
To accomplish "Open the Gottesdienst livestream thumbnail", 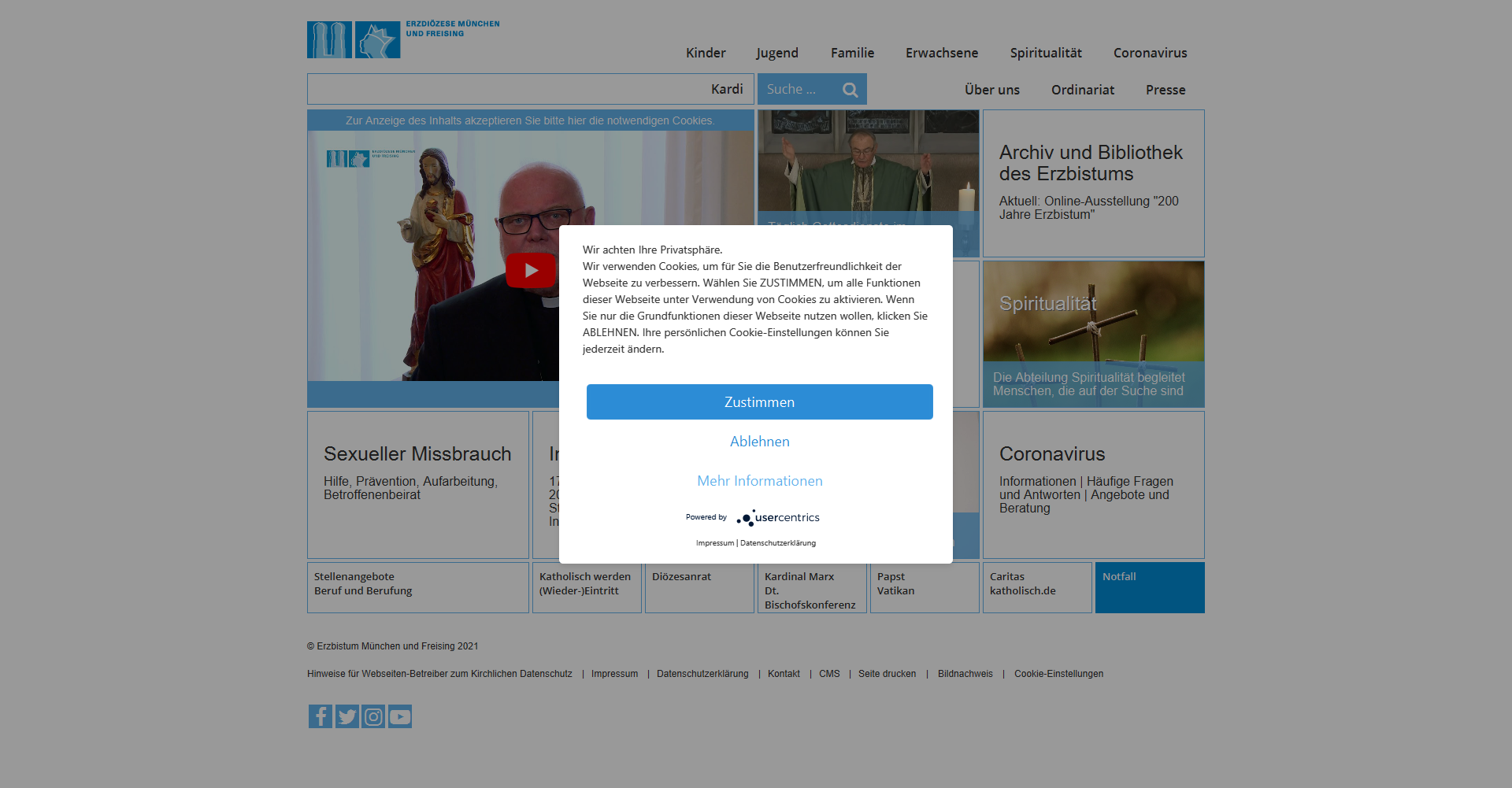I will coord(869,167).
